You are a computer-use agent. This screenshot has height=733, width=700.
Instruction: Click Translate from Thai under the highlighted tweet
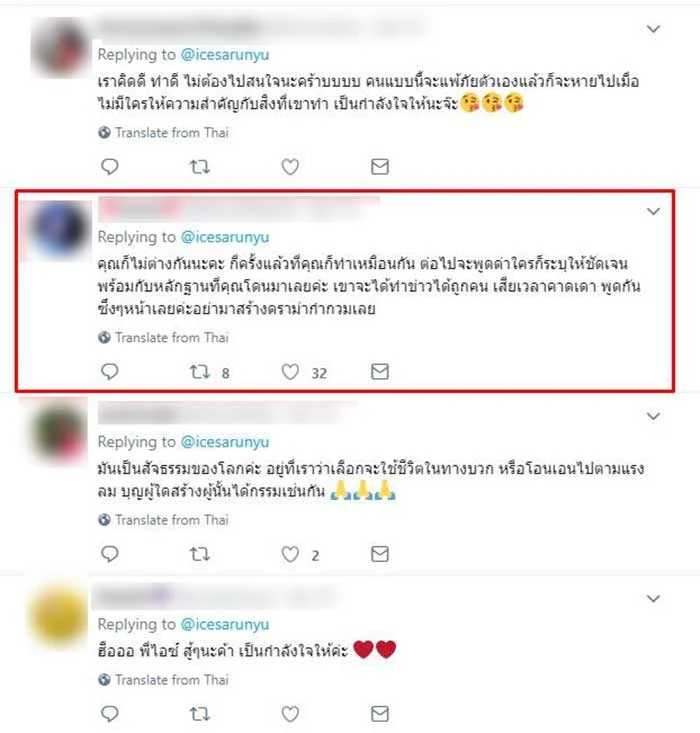coord(172,338)
